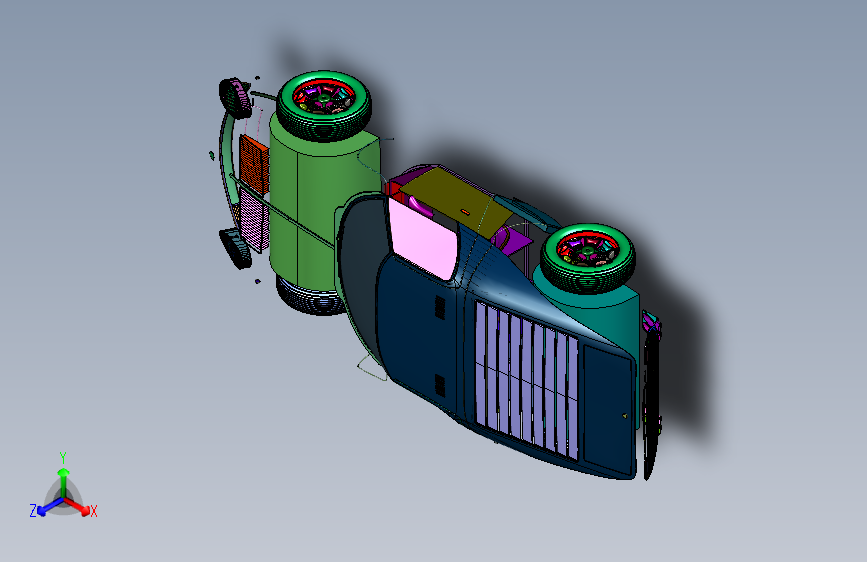The image size is (867, 562).
Task: Select the orange radiator grille panel
Action: [x=254, y=164]
